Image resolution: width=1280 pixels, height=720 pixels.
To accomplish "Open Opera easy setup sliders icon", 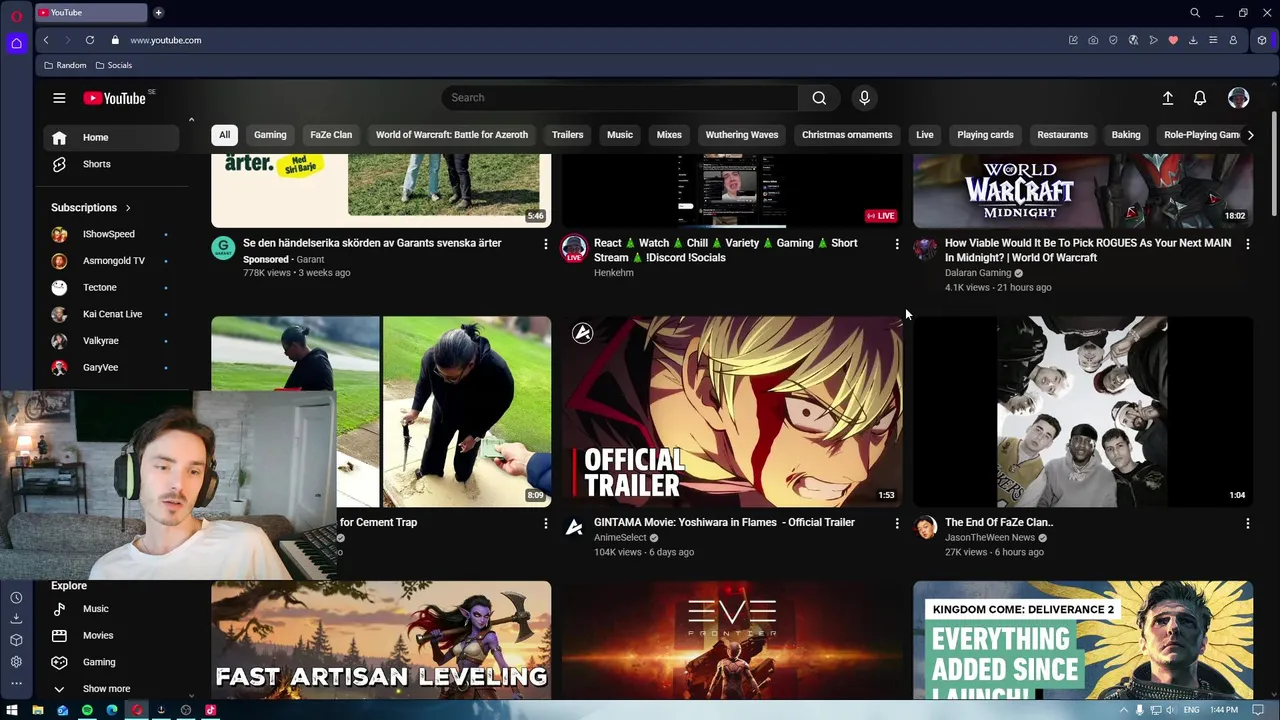I will (1213, 40).
